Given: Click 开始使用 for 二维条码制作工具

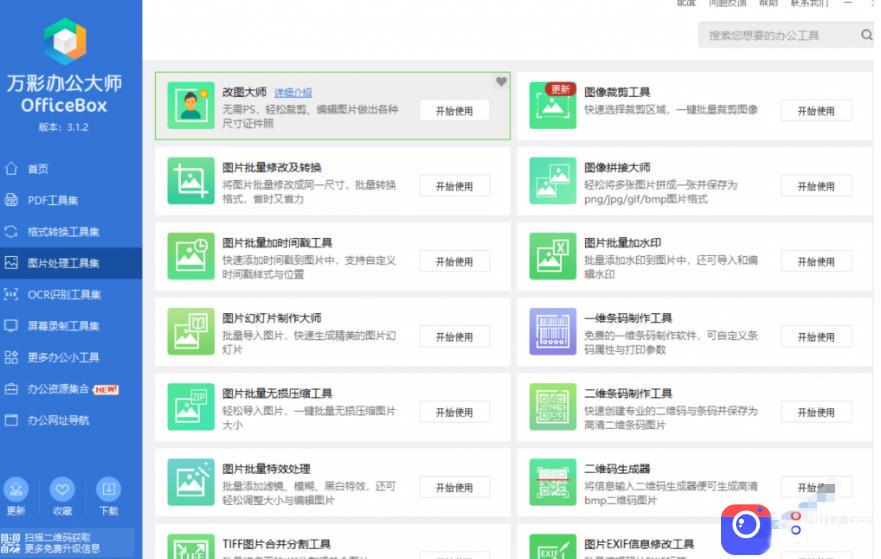Looking at the screenshot, I should tap(816, 412).
